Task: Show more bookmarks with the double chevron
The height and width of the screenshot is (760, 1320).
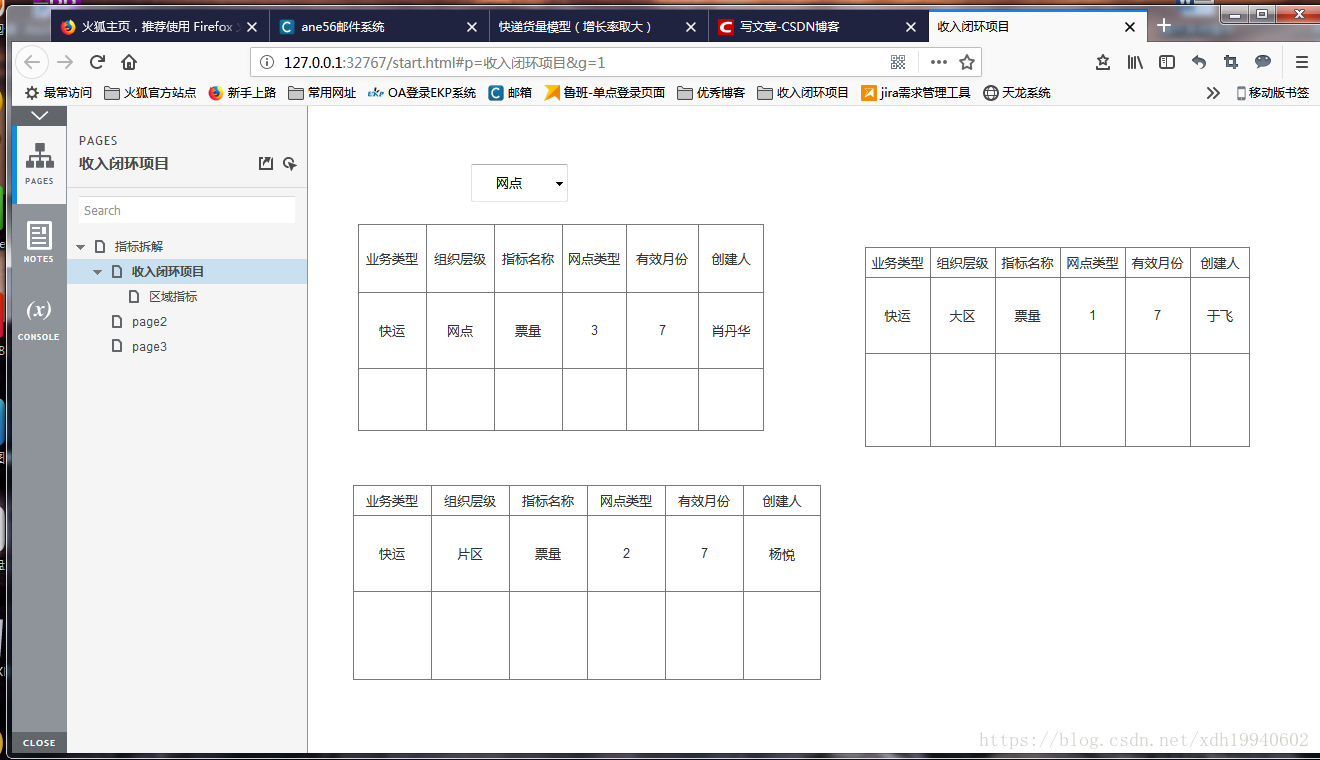Action: (x=1213, y=93)
